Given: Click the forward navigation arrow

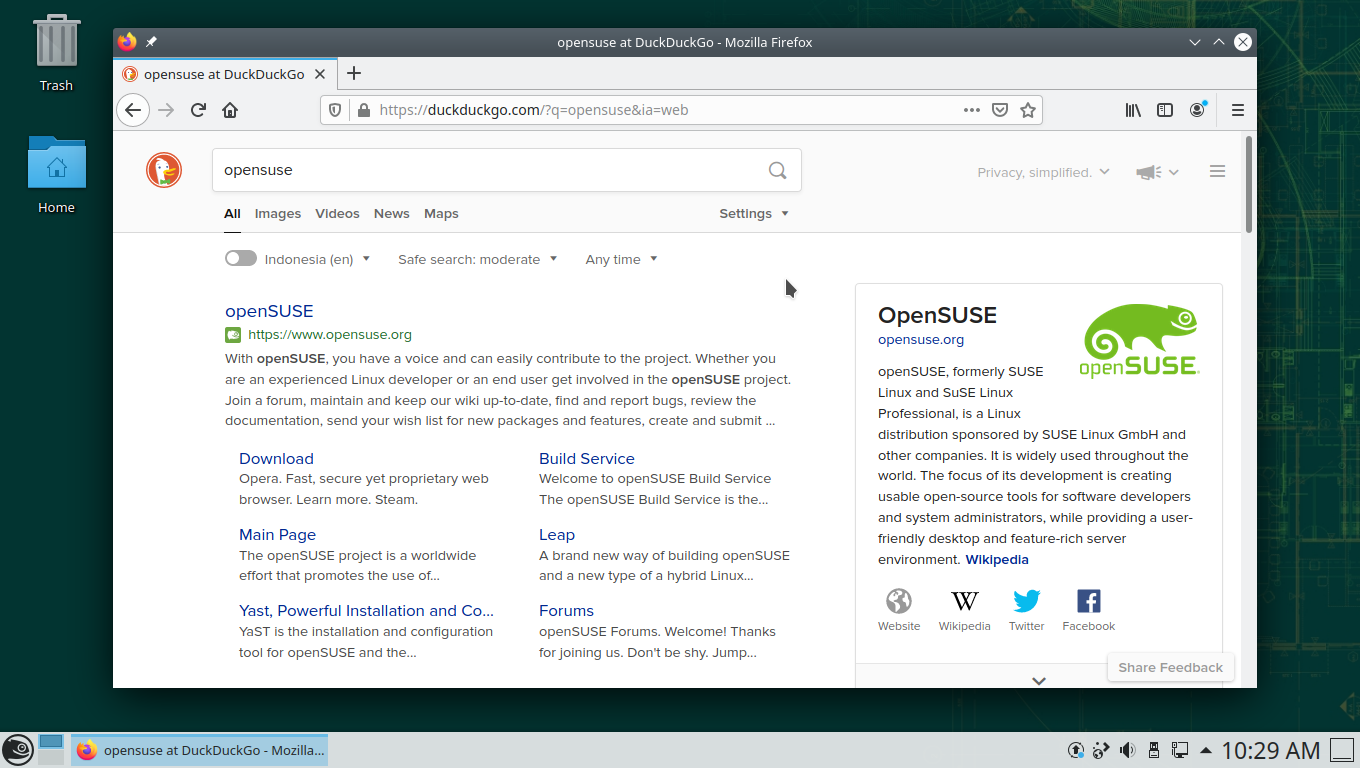Looking at the screenshot, I should pos(166,110).
